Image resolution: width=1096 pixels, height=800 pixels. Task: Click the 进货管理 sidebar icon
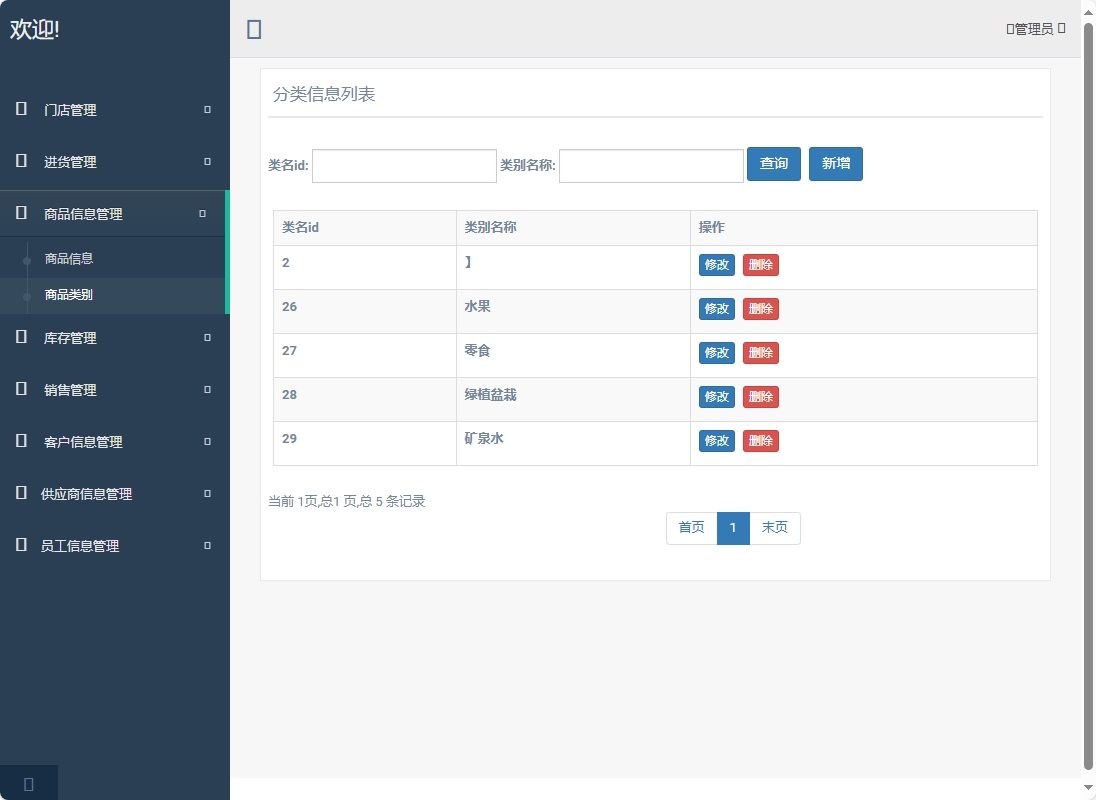click(20, 161)
